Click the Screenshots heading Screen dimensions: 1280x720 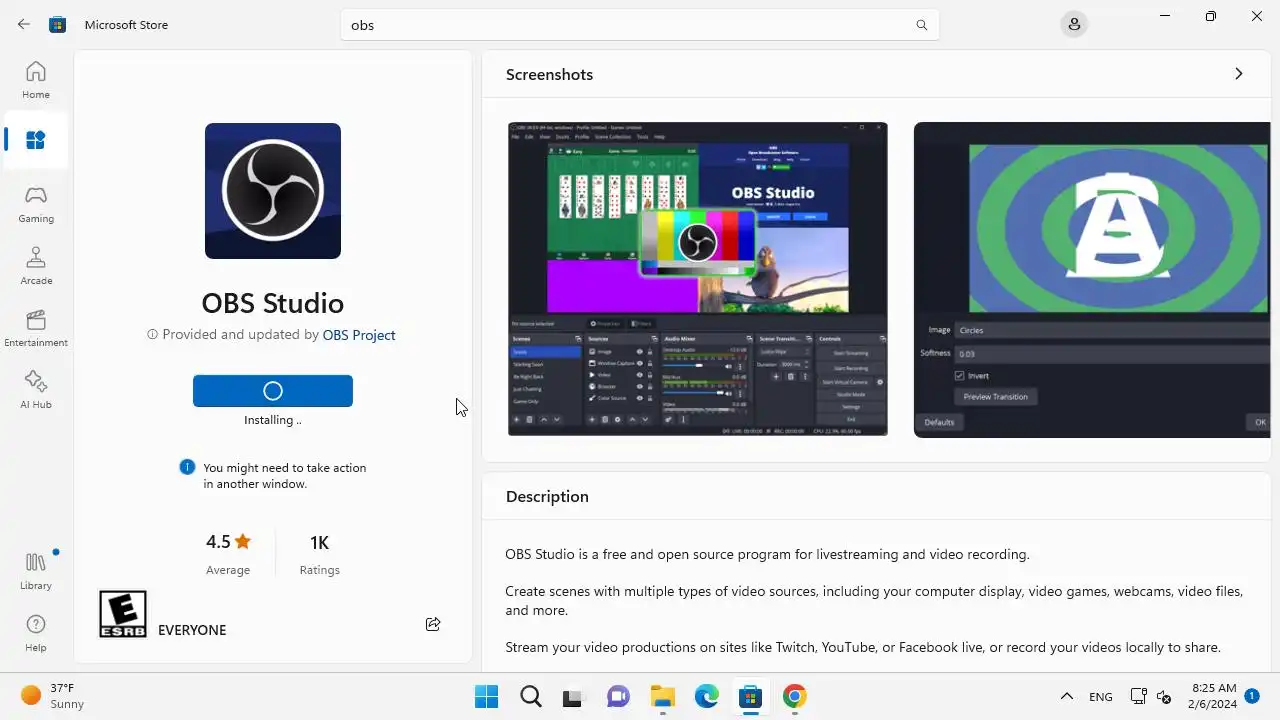[549, 74]
